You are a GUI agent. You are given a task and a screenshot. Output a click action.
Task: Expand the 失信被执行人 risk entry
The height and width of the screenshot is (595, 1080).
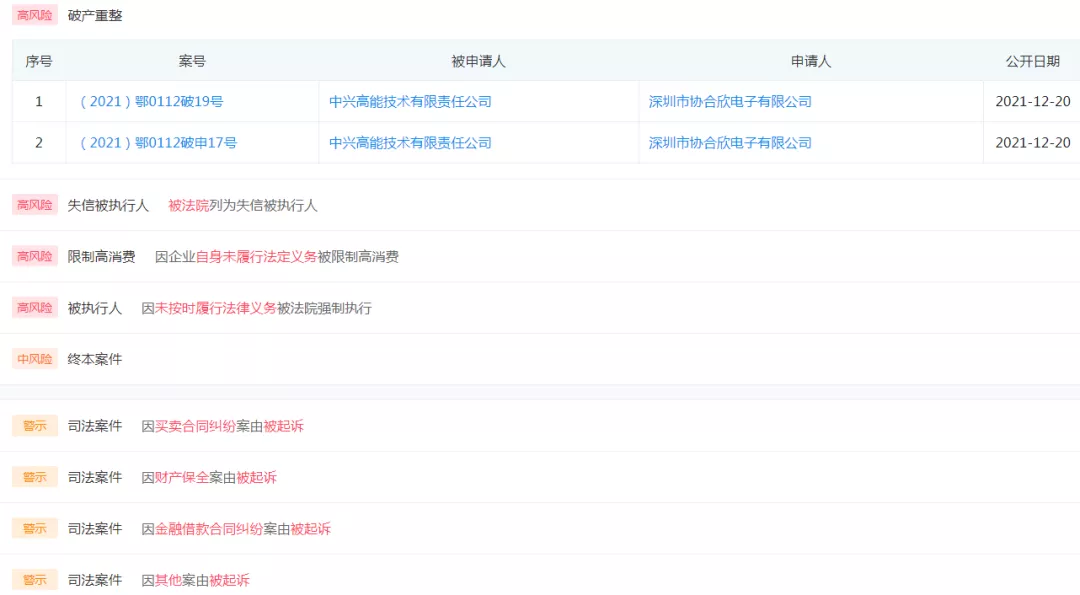point(108,206)
